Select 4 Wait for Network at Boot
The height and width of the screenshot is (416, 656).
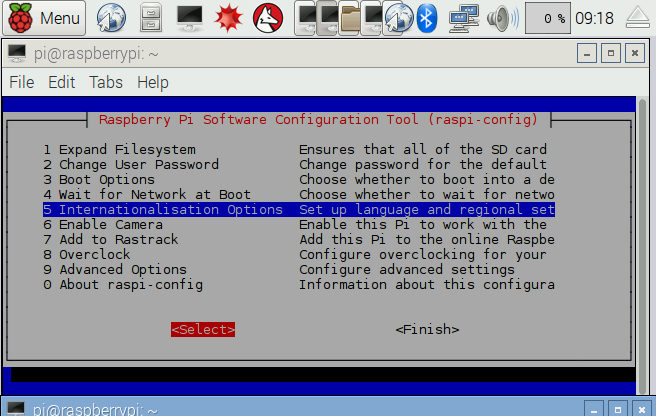(x=299, y=195)
